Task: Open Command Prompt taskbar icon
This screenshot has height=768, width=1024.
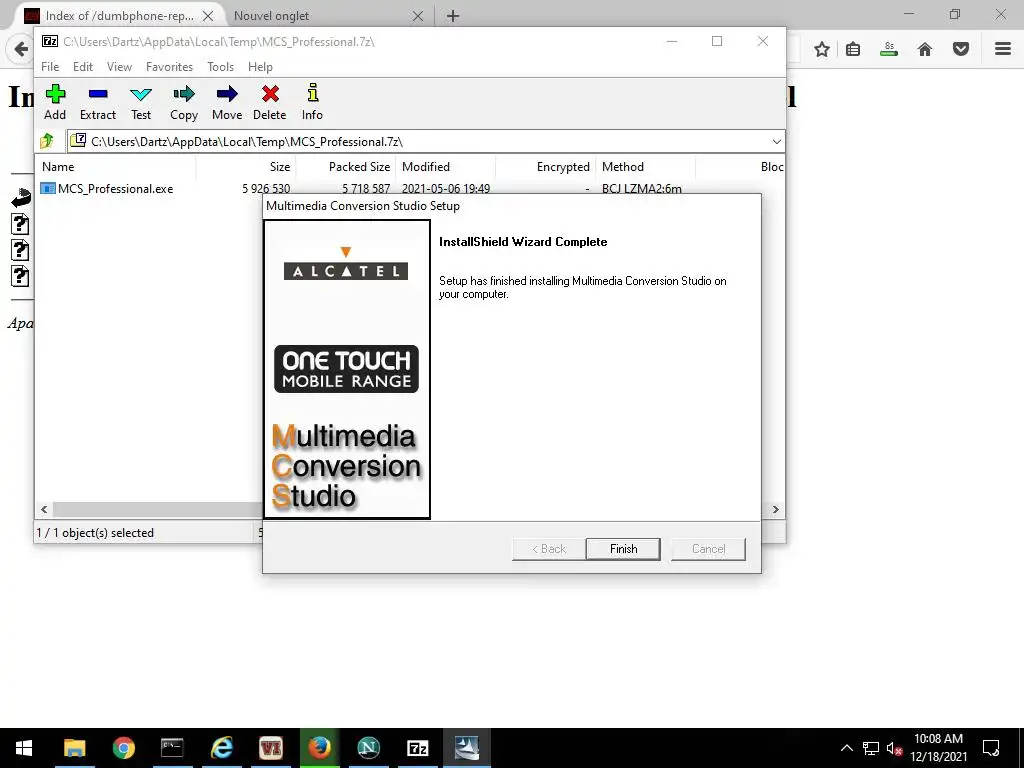Action: tap(172, 748)
